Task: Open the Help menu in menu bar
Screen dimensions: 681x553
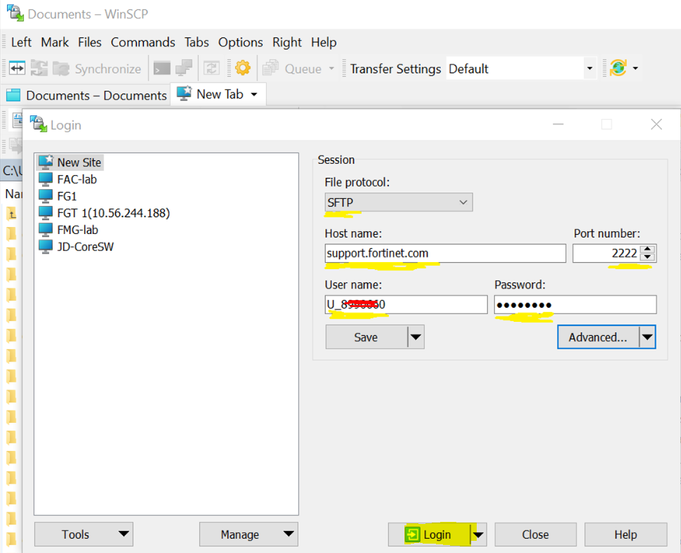Action: (324, 42)
